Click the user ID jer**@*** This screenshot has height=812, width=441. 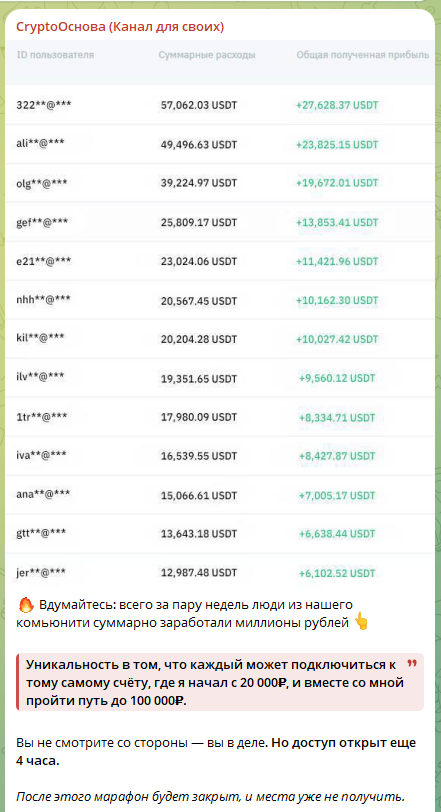tap(41, 573)
